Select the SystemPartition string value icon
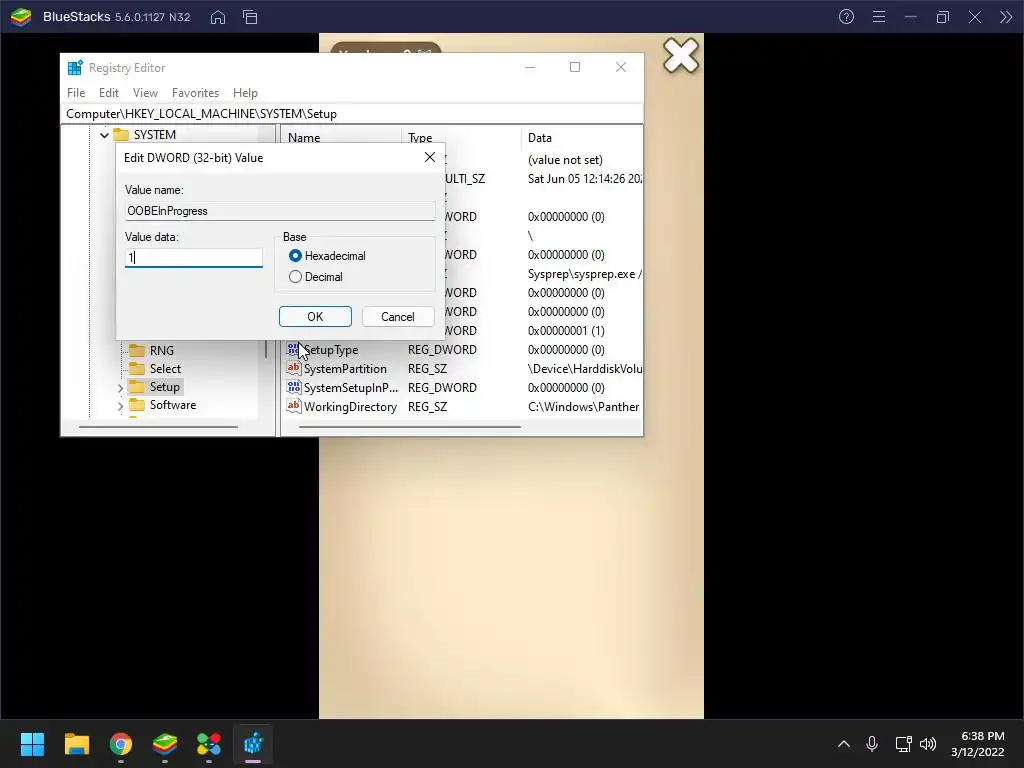1024x768 pixels. (293, 368)
